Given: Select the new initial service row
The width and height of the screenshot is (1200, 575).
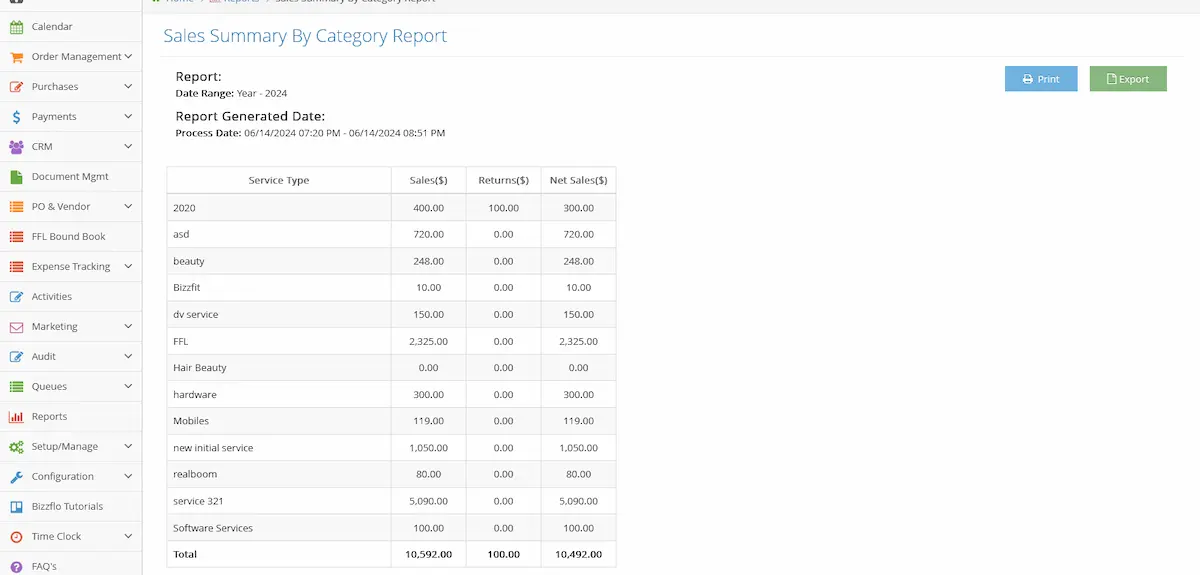Looking at the screenshot, I should [x=391, y=448].
